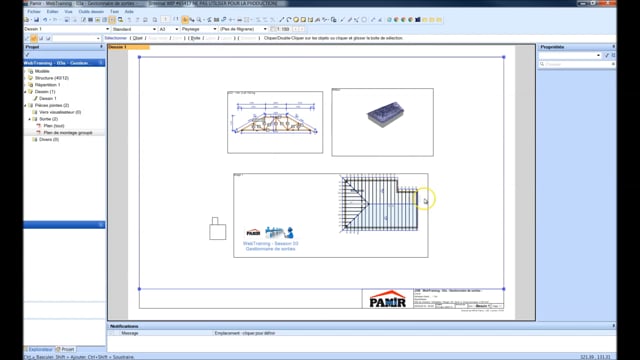Activate the highlighted selection arrow tool
The height and width of the screenshot is (360, 640).
point(185,20)
